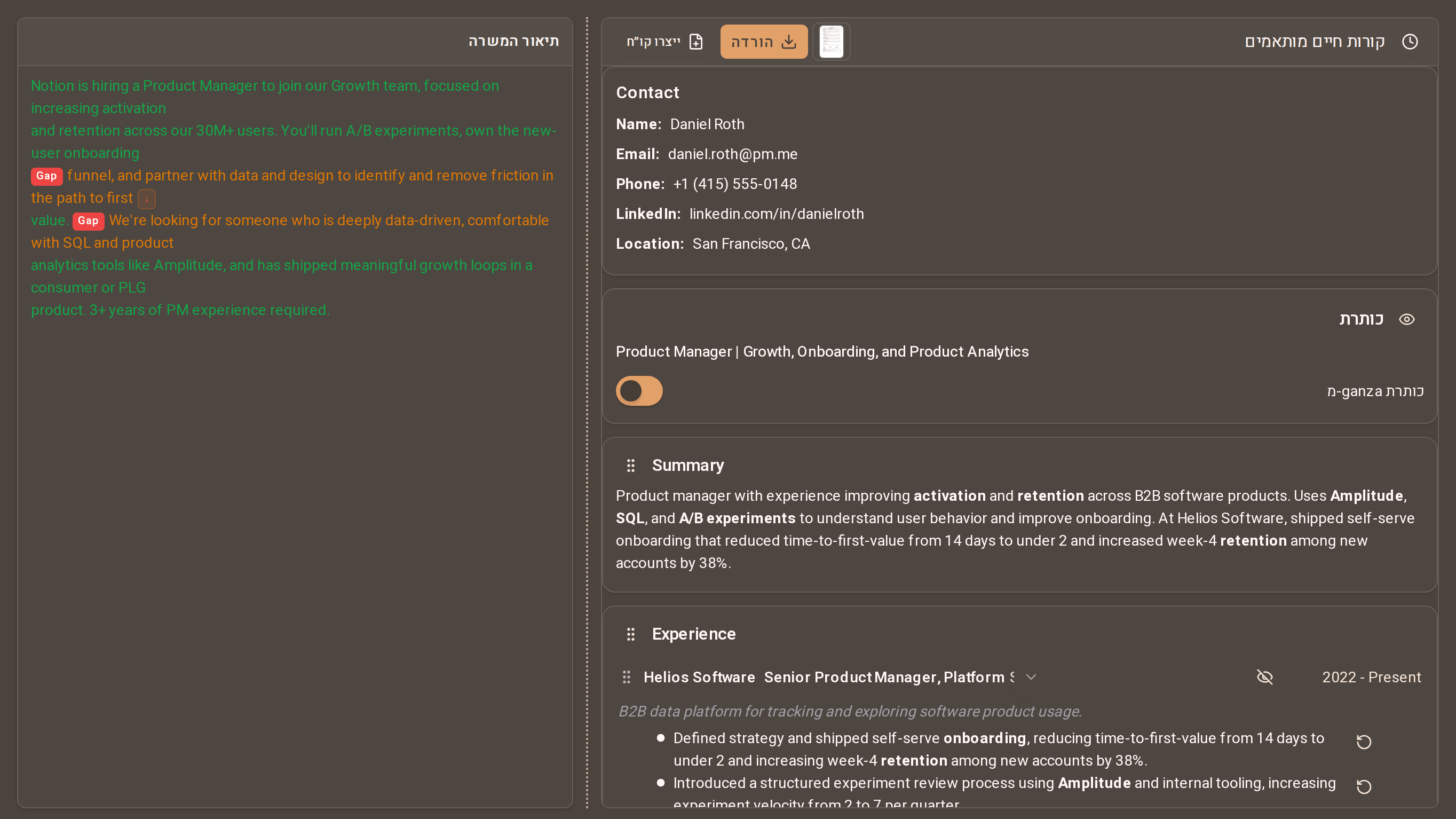This screenshot has height=819, width=1456.
Task: Grab the Experience section drag handle
Action: click(631, 634)
